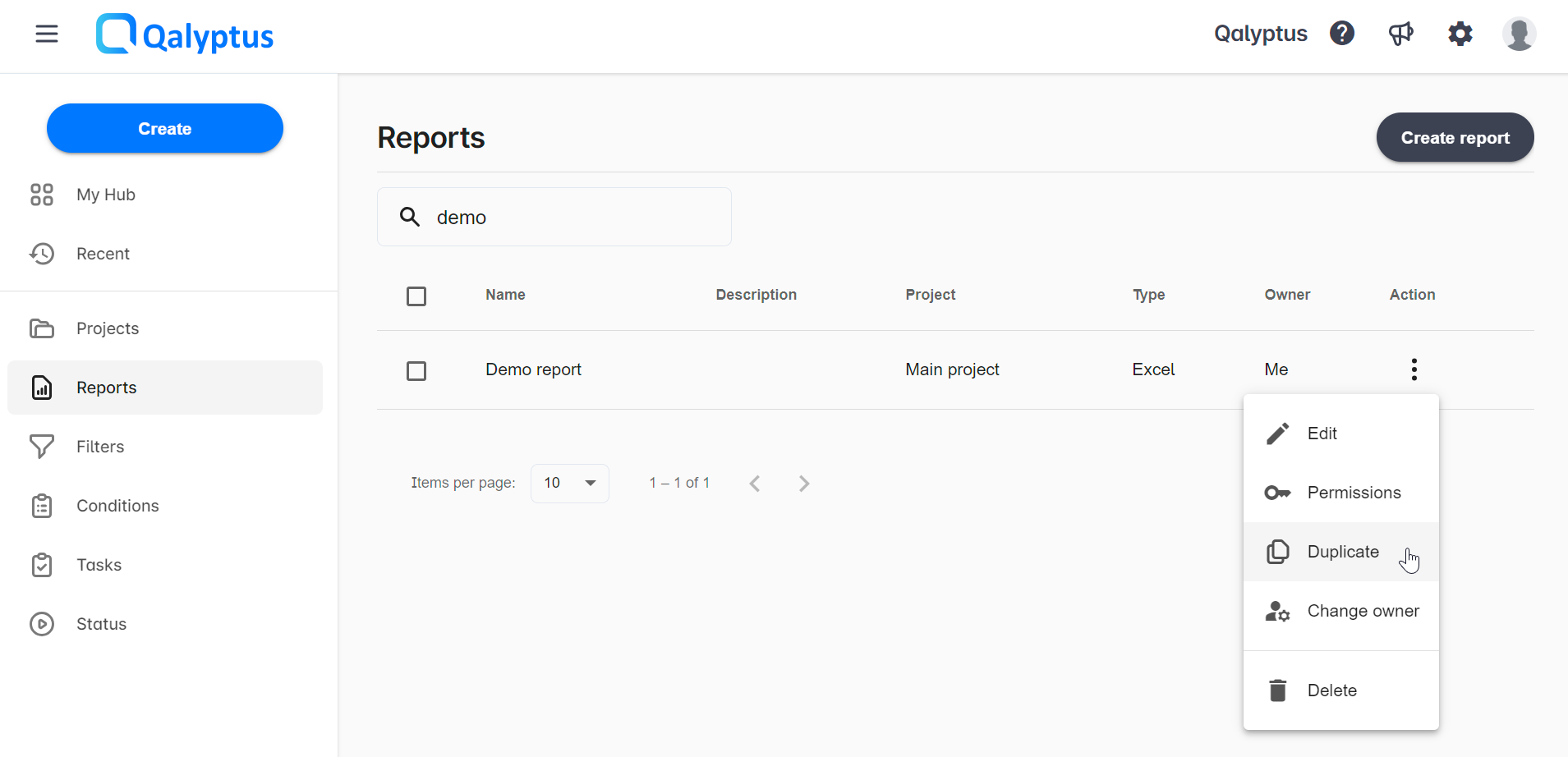
Task: Open the Conditions panel
Action: pos(117,506)
